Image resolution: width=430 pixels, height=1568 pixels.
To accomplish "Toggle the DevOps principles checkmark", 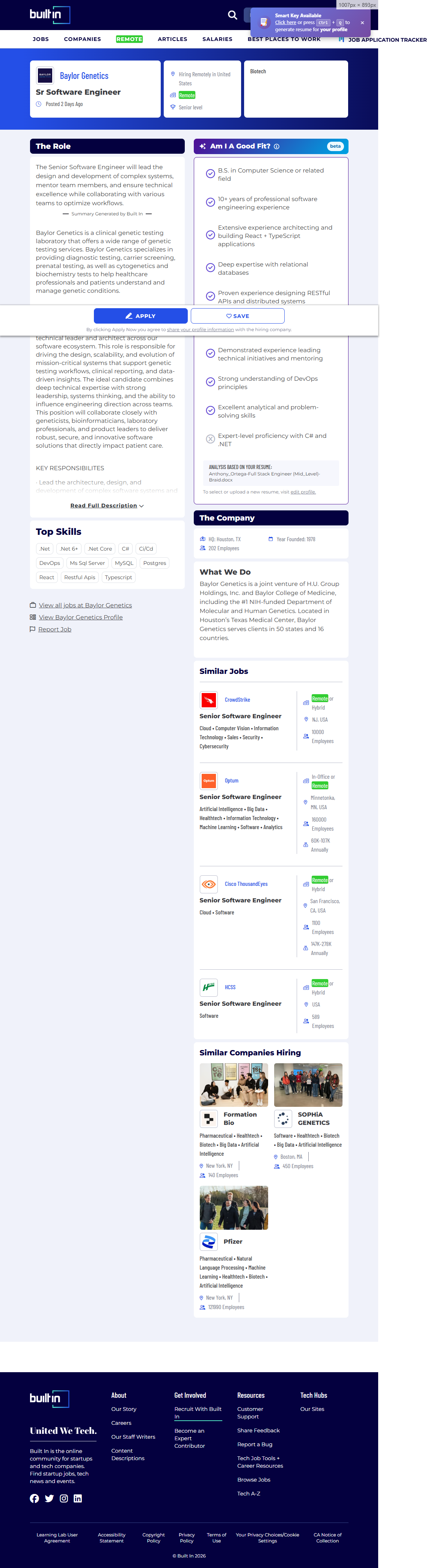I will pos(210,382).
